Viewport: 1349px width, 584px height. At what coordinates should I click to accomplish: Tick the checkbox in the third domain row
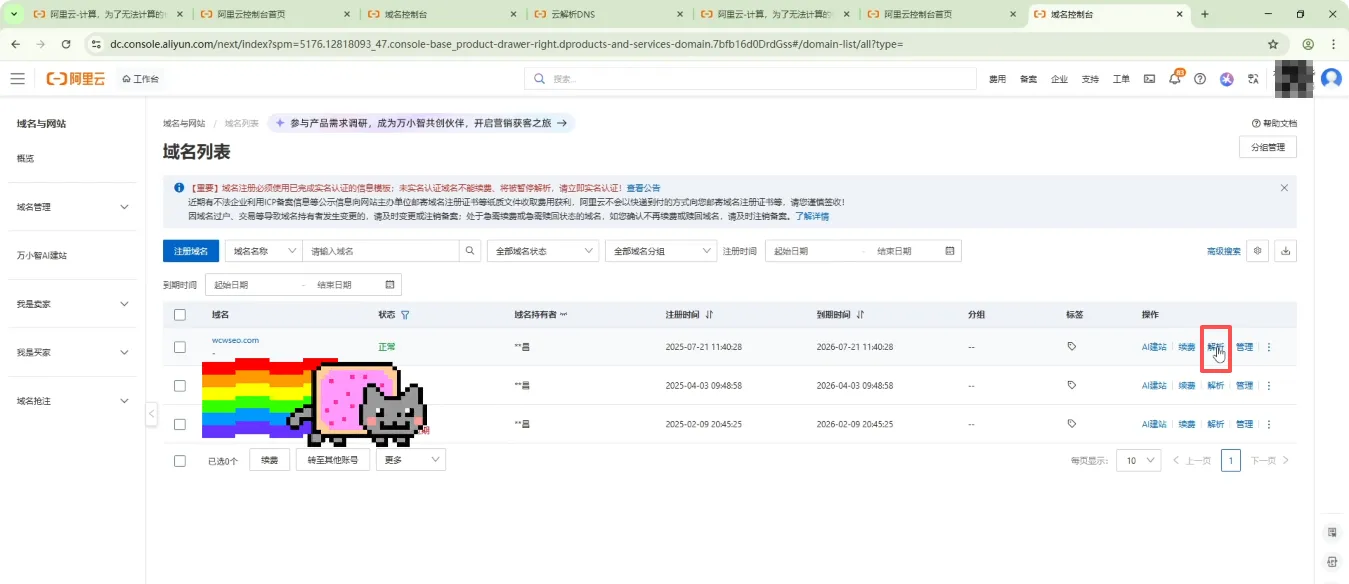tap(180, 424)
